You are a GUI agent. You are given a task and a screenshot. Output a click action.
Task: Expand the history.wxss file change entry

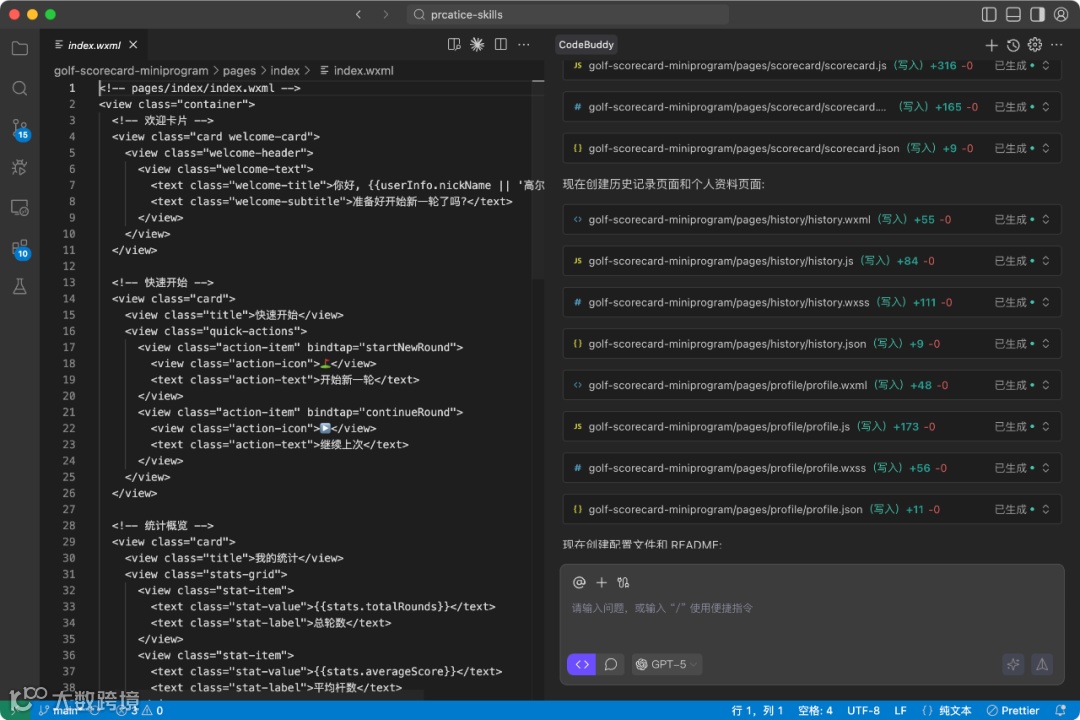point(1046,302)
